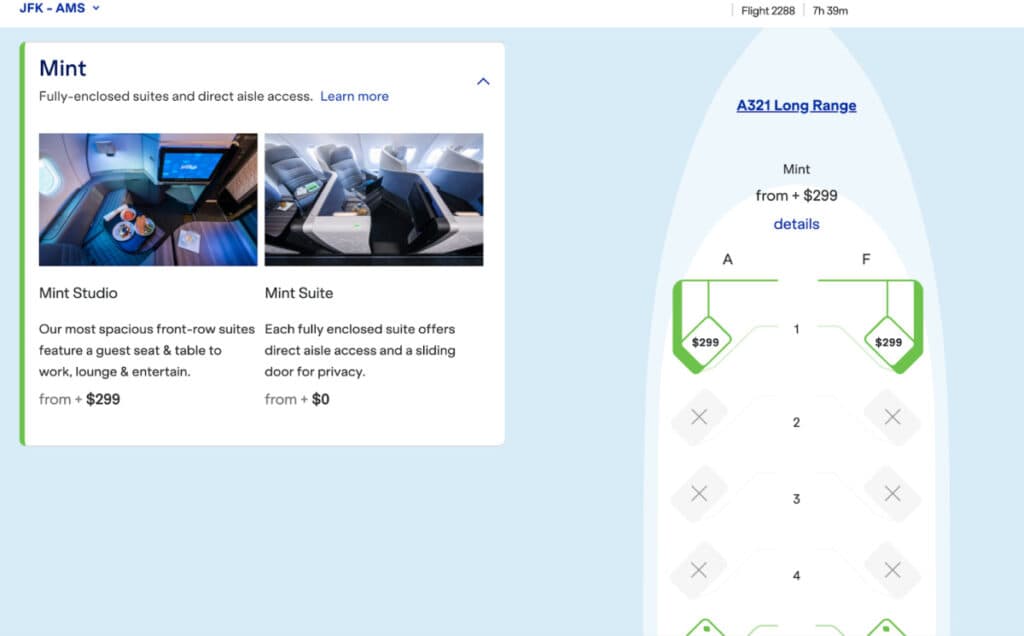Open the A321 Long Range aircraft link

[796, 105]
